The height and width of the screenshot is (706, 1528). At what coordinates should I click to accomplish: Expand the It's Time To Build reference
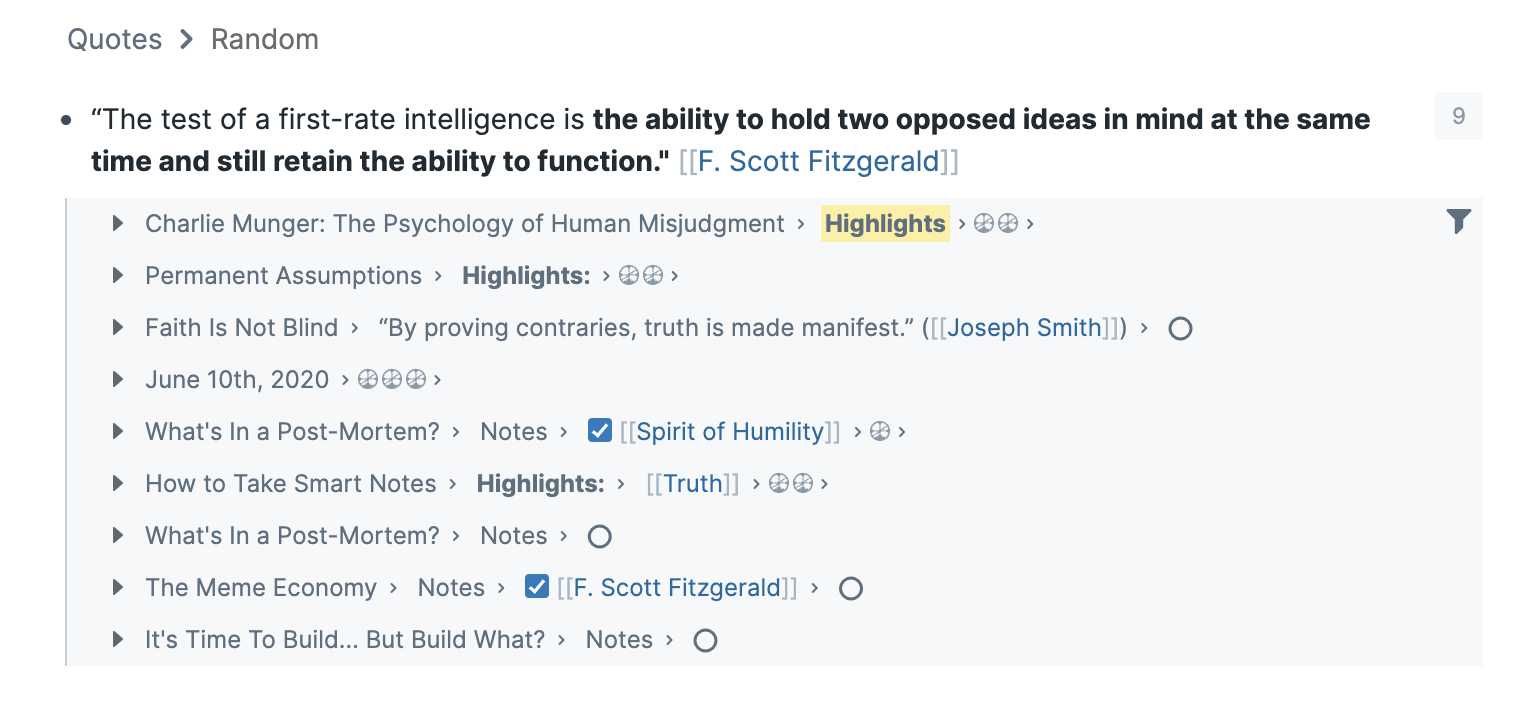point(118,639)
